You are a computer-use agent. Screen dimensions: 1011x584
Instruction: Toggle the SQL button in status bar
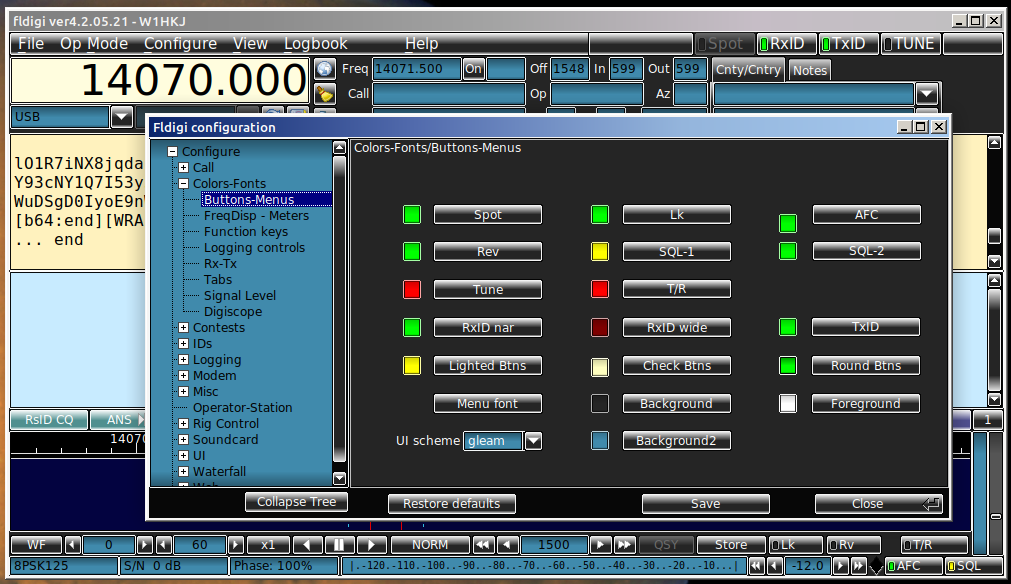[973, 566]
